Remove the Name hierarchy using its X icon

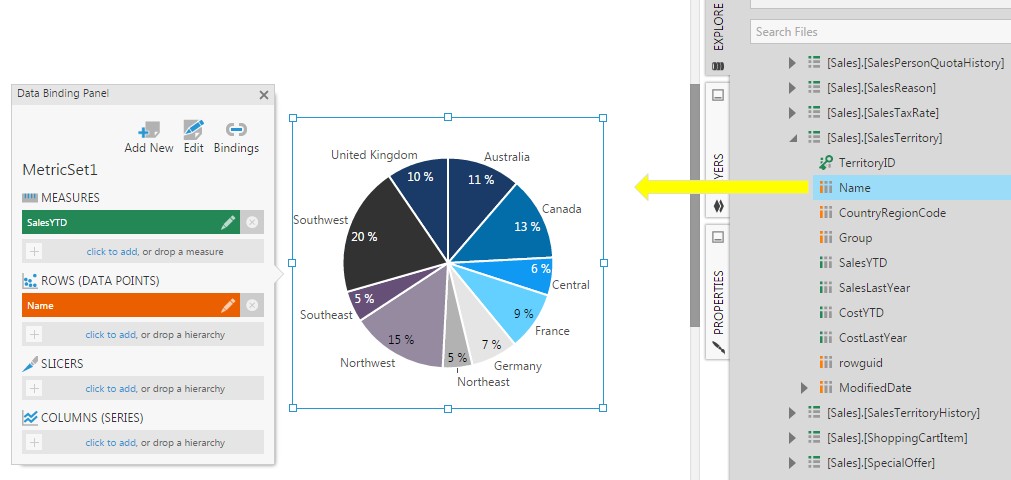(252, 305)
